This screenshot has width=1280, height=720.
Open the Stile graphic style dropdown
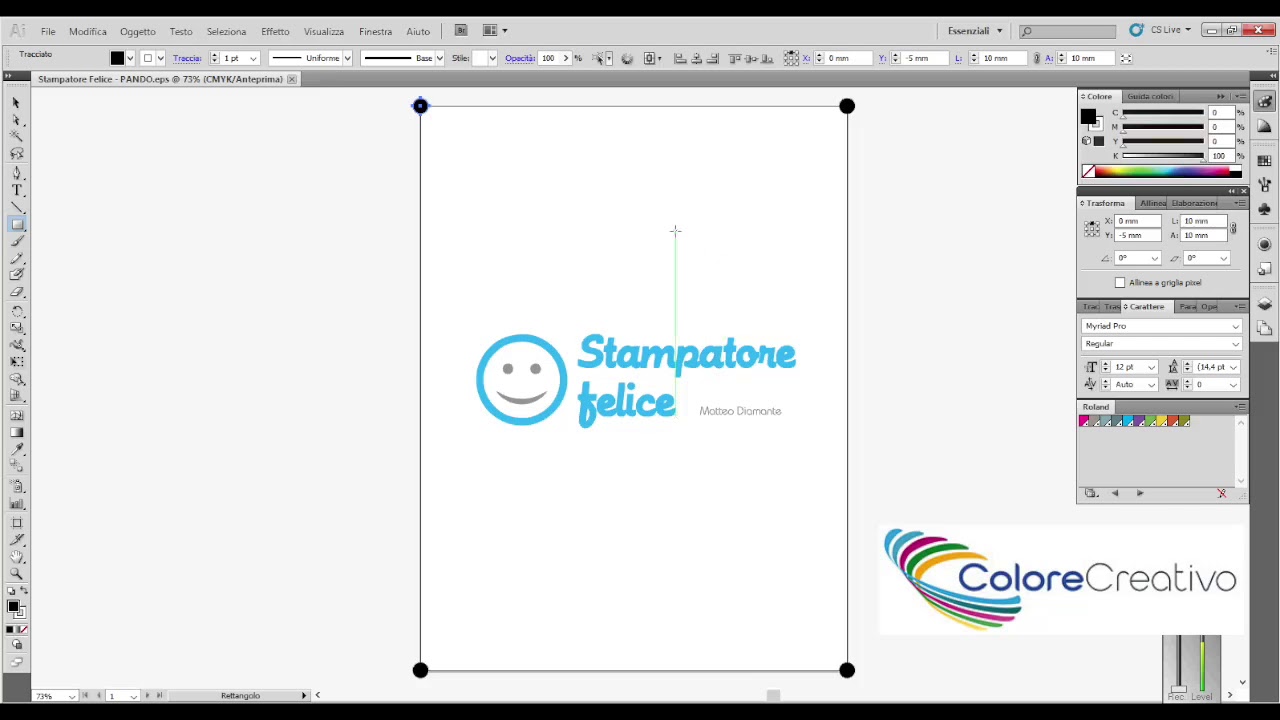pyautogui.click(x=492, y=59)
